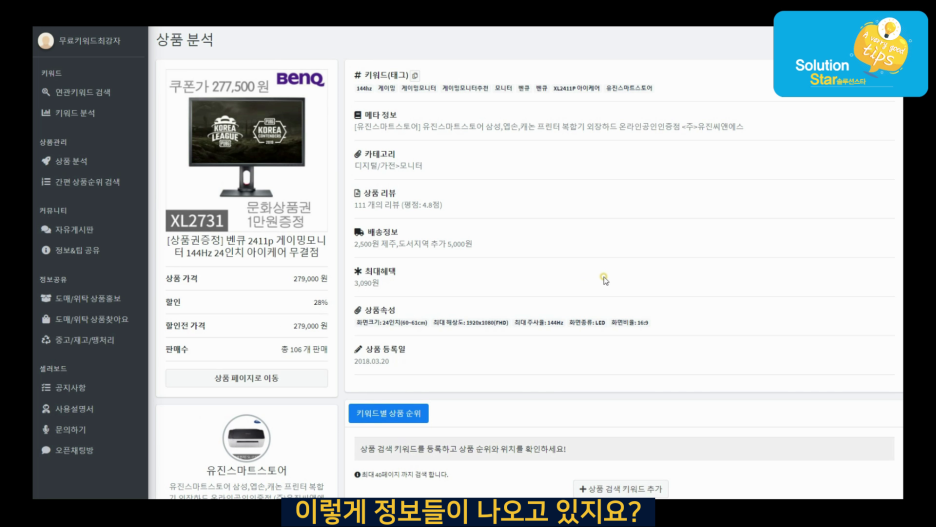Click rocket icon beside 상품 분석
The width and height of the screenshot is (936, 527).
[46, 161]
